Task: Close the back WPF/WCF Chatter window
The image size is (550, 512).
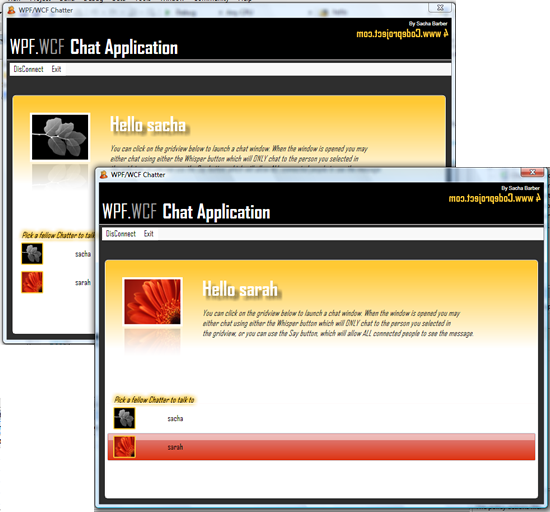Action: coord(440,7)
